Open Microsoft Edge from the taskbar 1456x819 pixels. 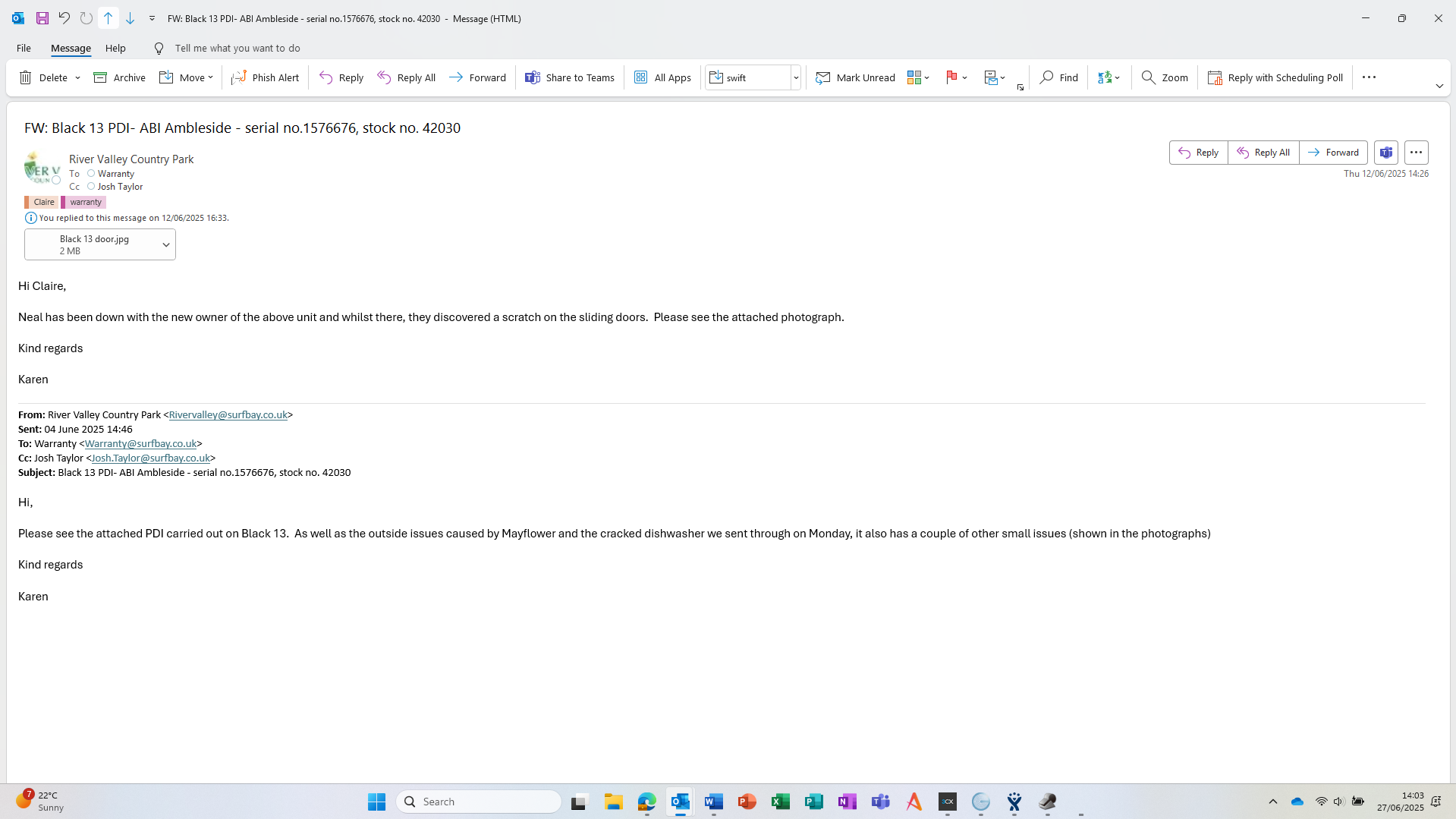[647, 802]
